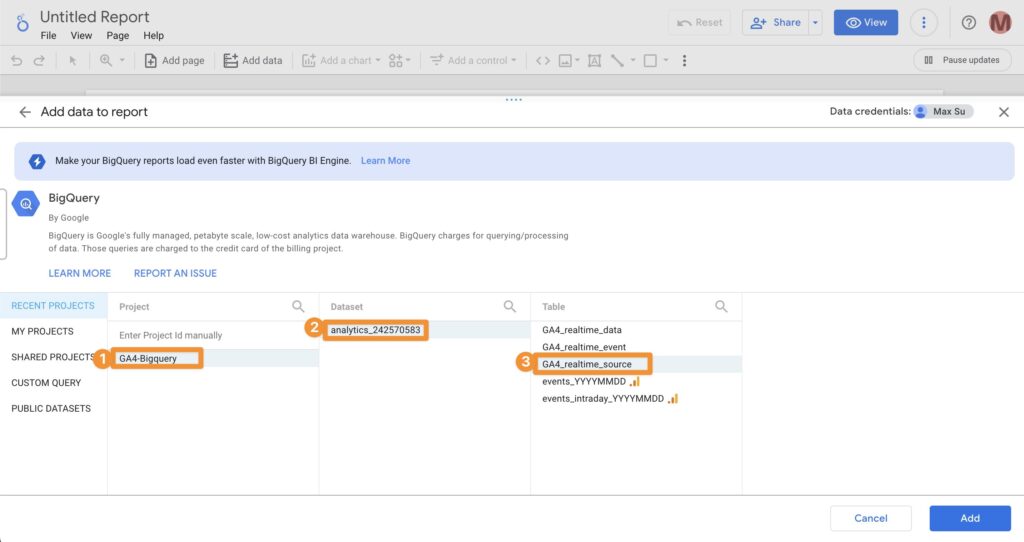
Task: Select the GA4_realtime_event table
Action: [636, 347]
